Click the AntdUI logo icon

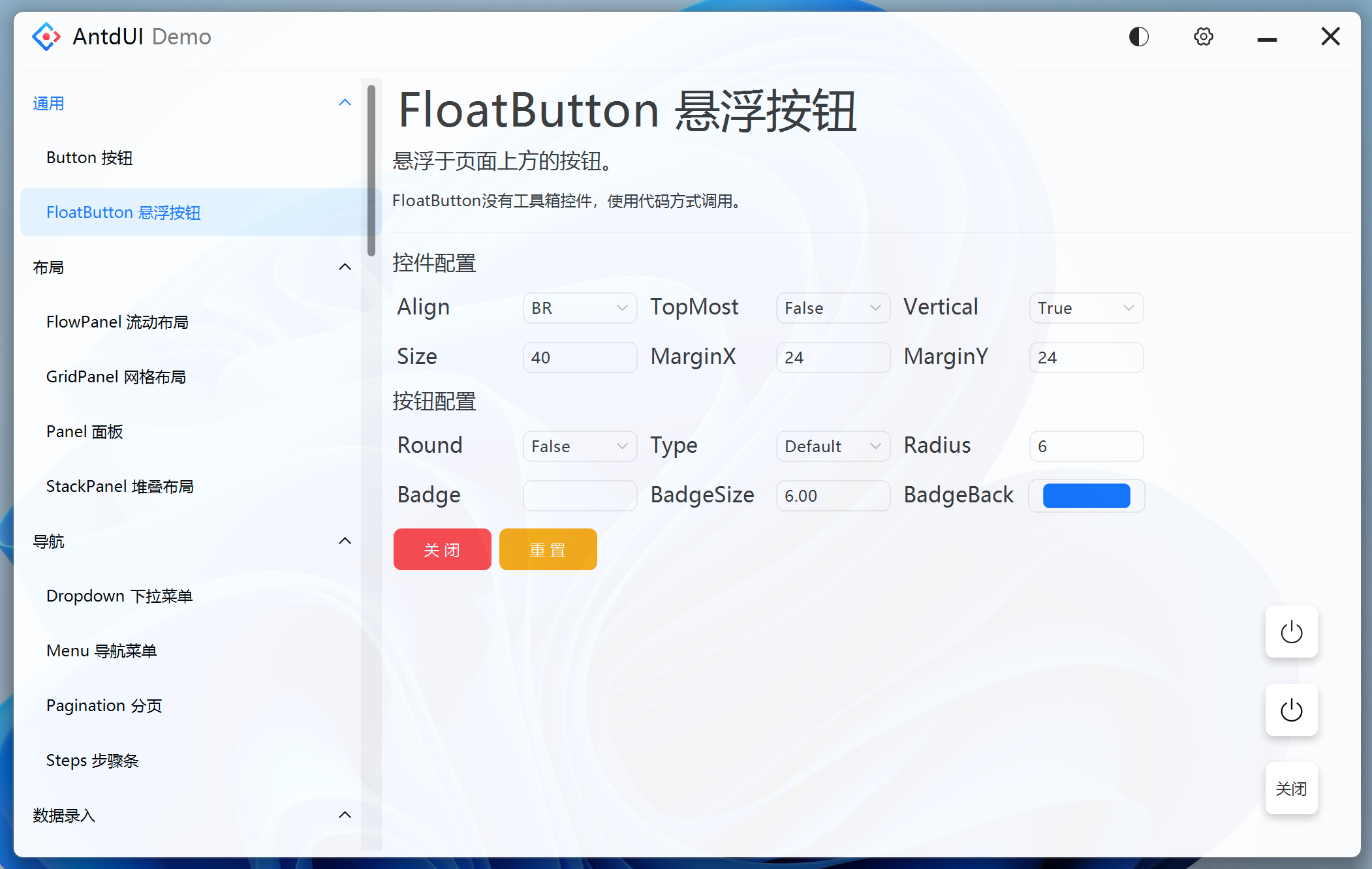point(46,37)
